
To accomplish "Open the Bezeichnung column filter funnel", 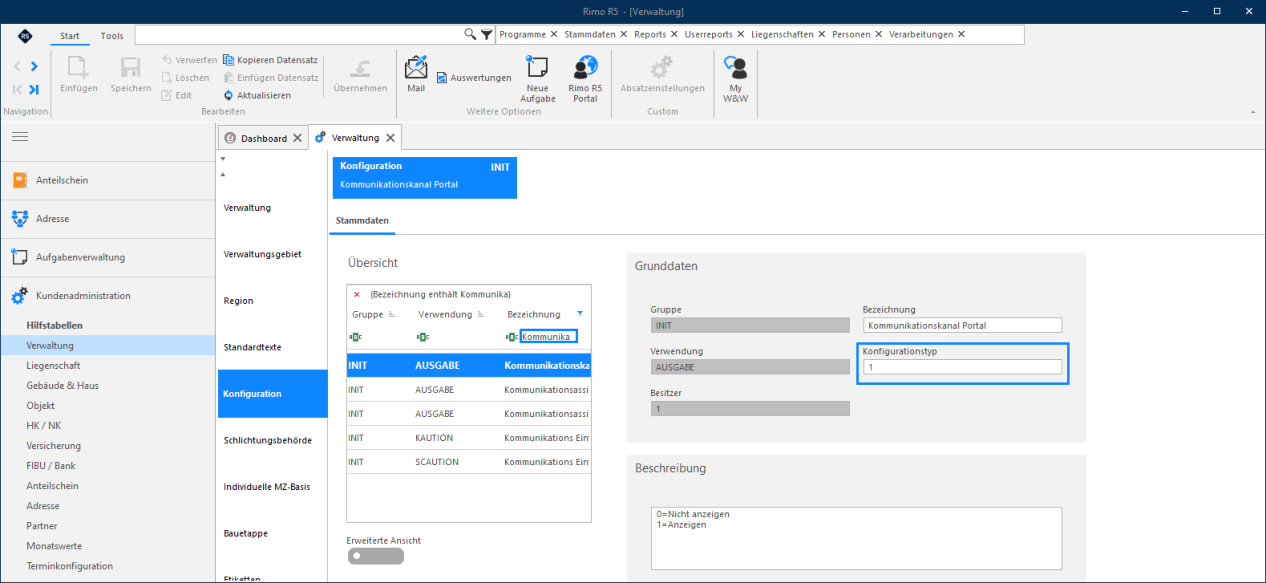I will pos(580,314).
